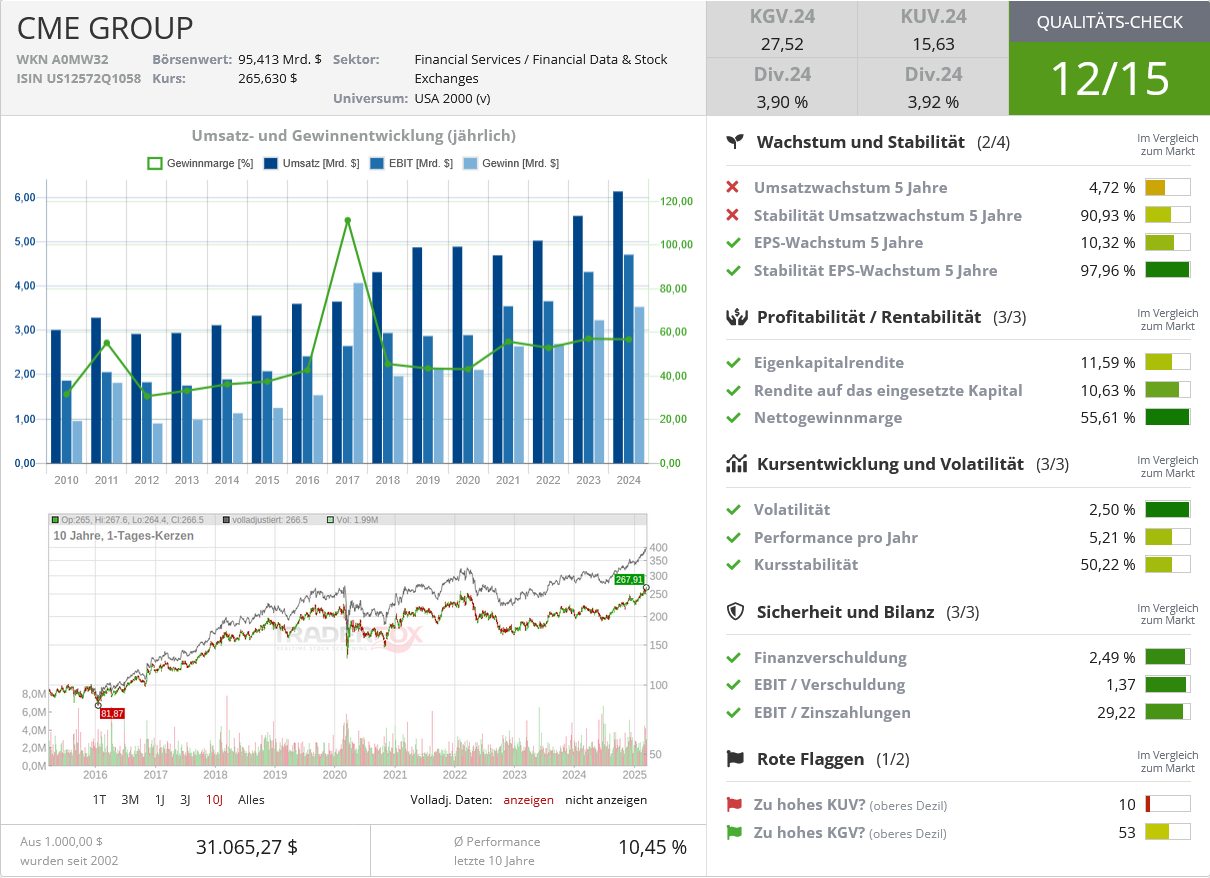Image resolution: width=1210 pixels, height=878 pixels.
Task: Click the hands icon beside Profitabilität / Rentabilität
Action: (x=736, y=317)
